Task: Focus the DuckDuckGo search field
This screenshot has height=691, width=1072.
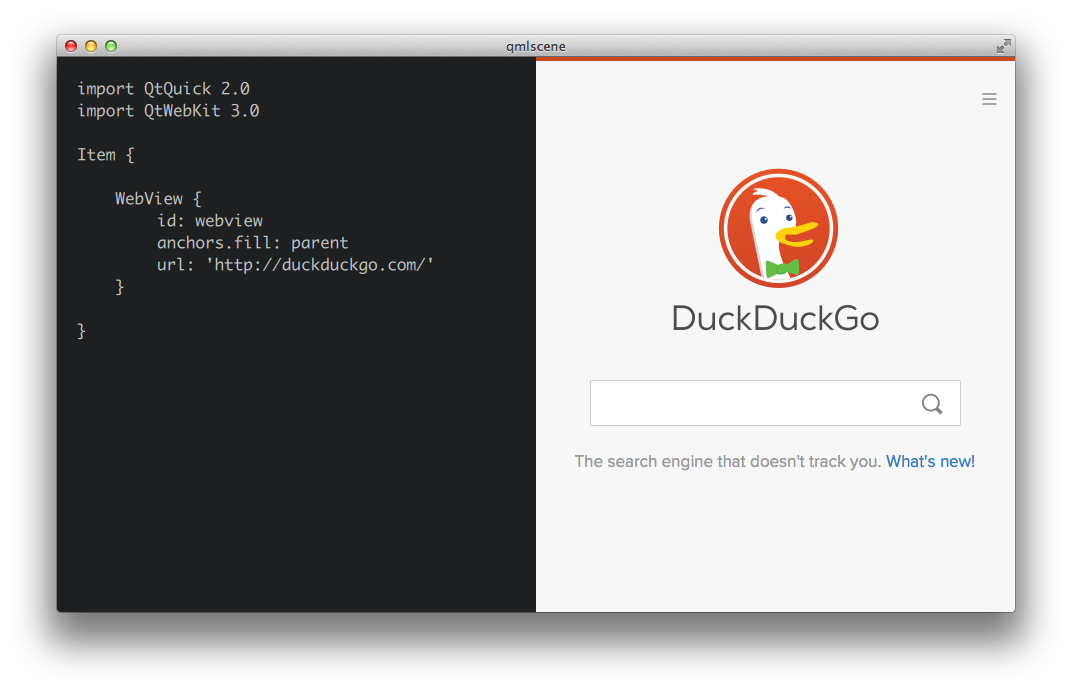Action: [x=775, y=403]
